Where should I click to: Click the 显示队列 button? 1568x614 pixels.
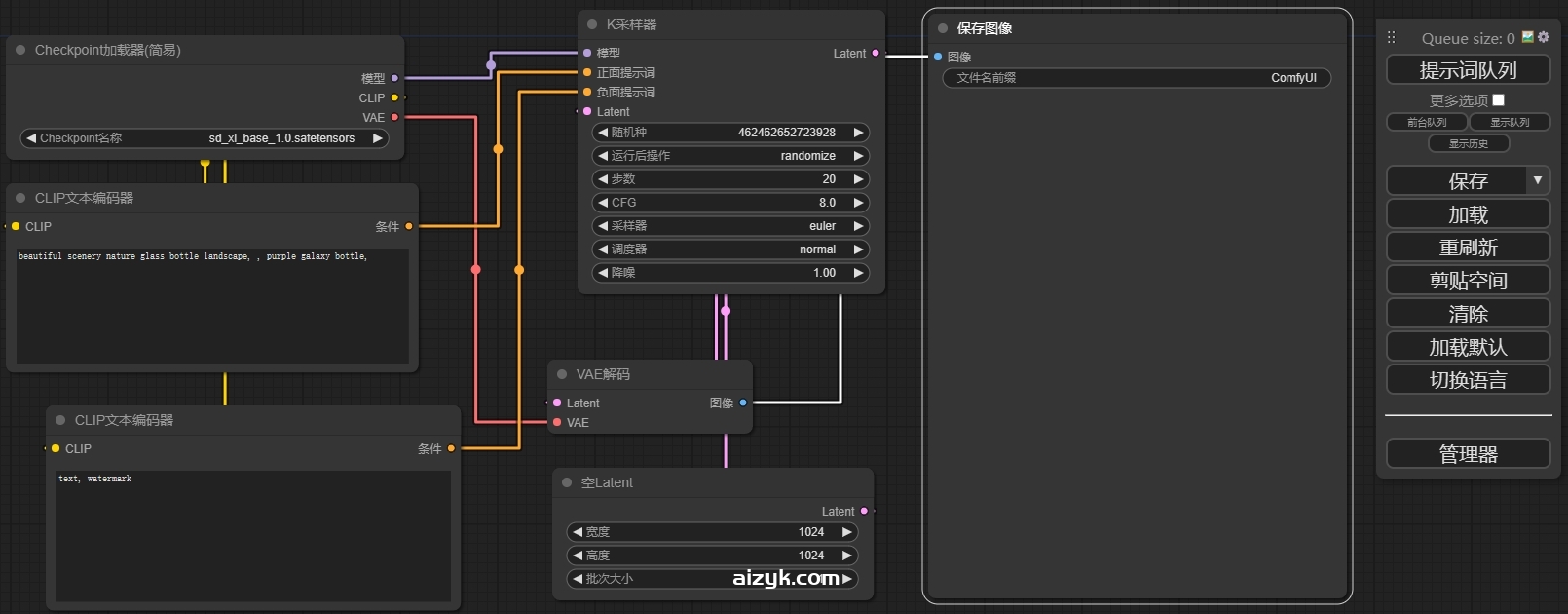coord(1509,122)
